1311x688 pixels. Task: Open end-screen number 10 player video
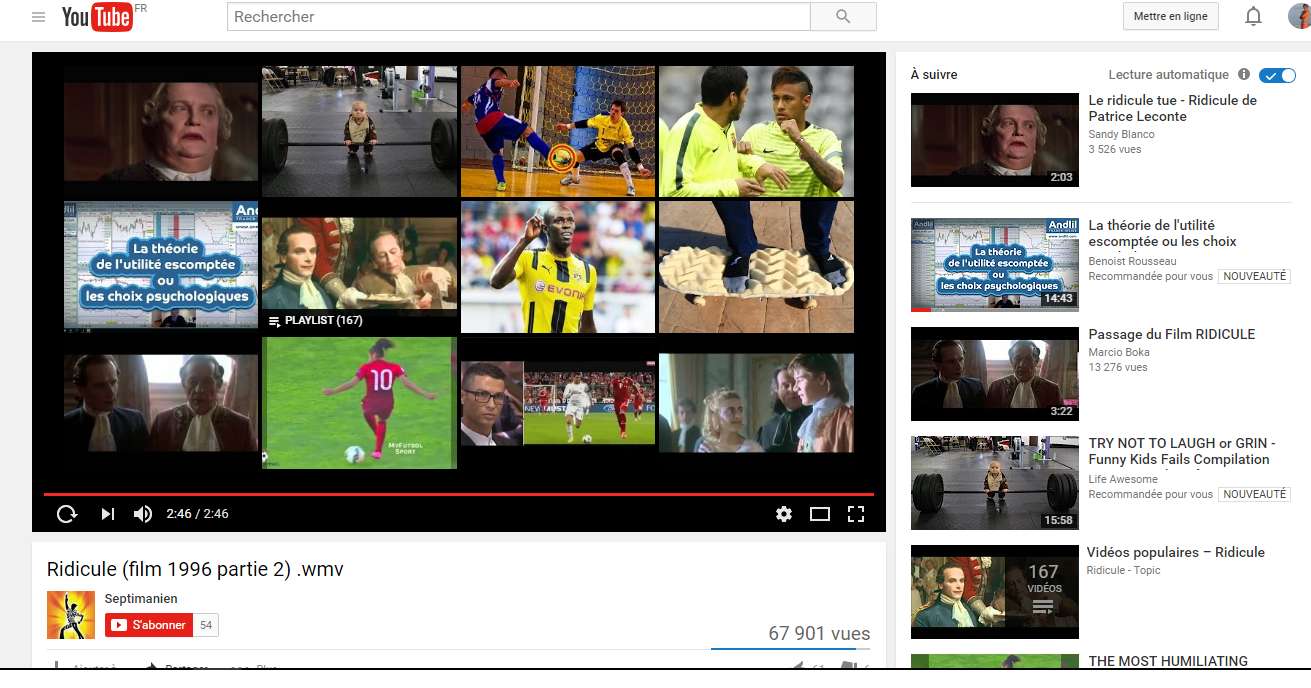359,403
